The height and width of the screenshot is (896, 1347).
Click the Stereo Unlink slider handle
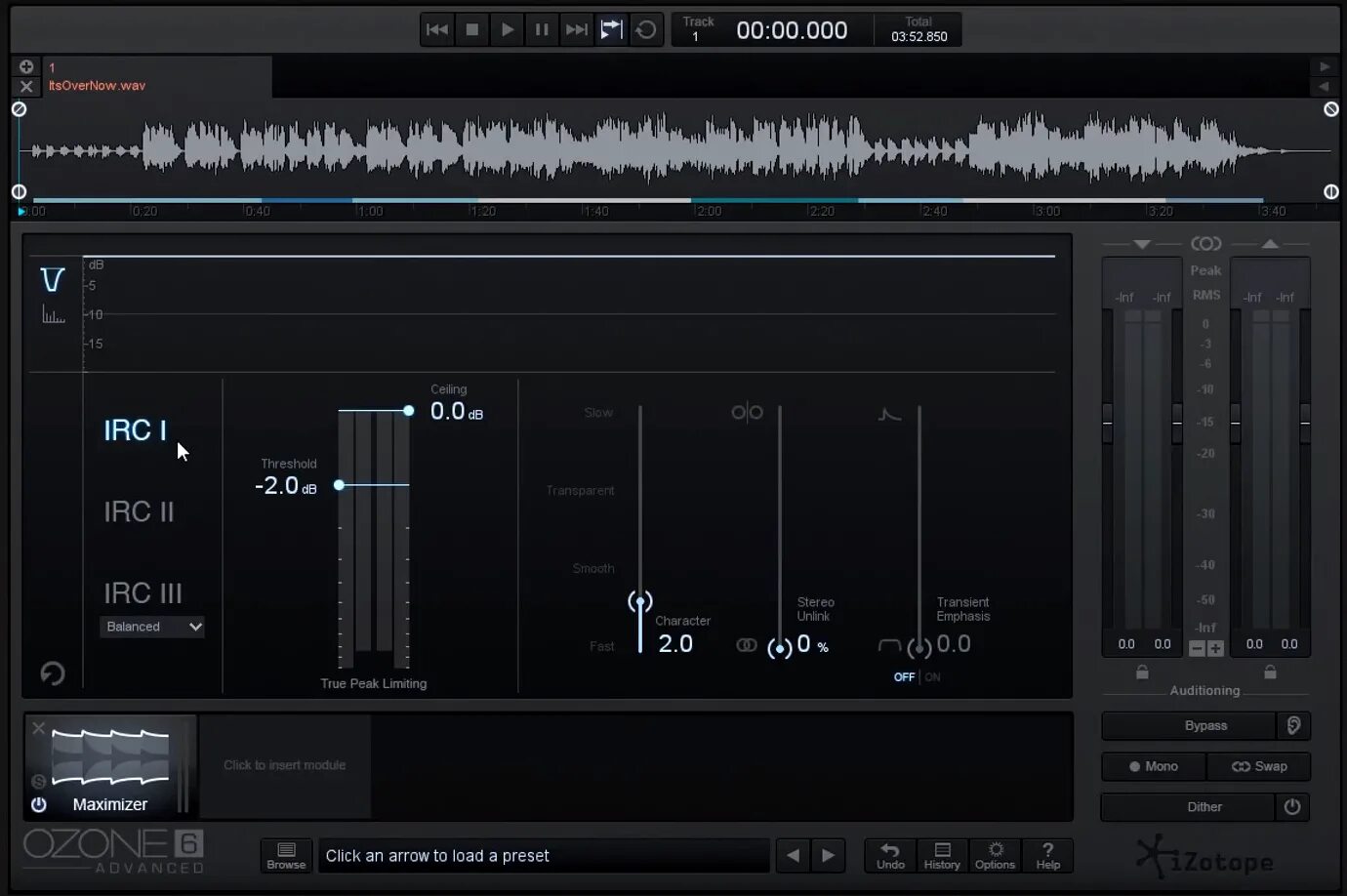(780, 648)
